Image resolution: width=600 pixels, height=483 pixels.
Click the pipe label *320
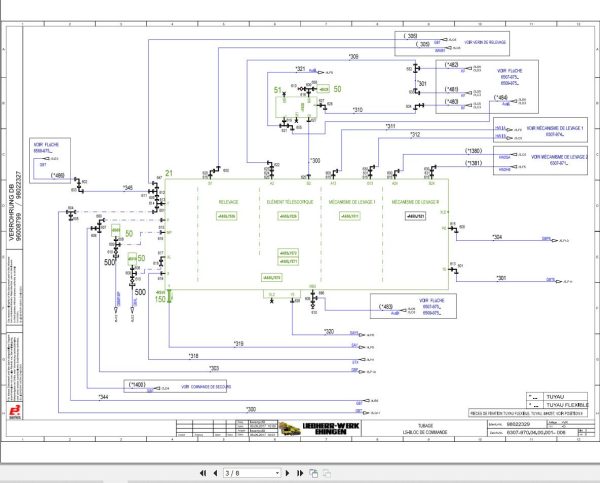point(329,331)
